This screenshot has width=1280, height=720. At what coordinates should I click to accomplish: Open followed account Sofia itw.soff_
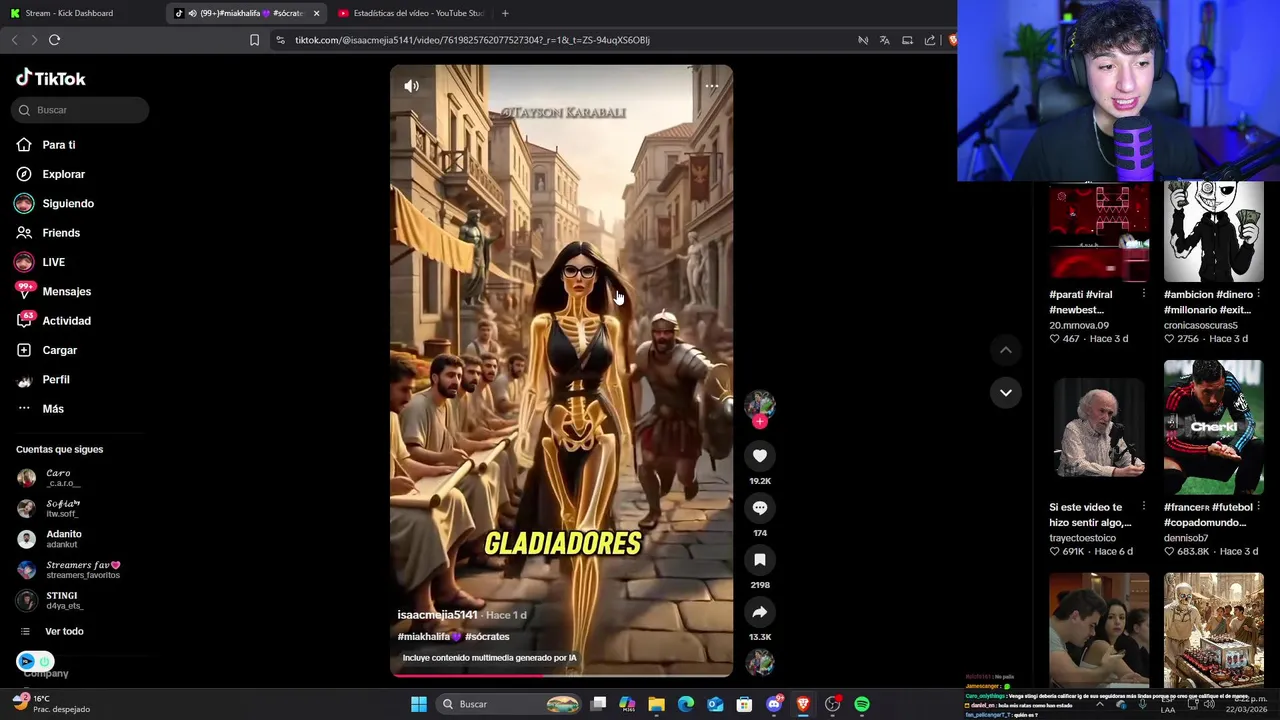(50, 508)
